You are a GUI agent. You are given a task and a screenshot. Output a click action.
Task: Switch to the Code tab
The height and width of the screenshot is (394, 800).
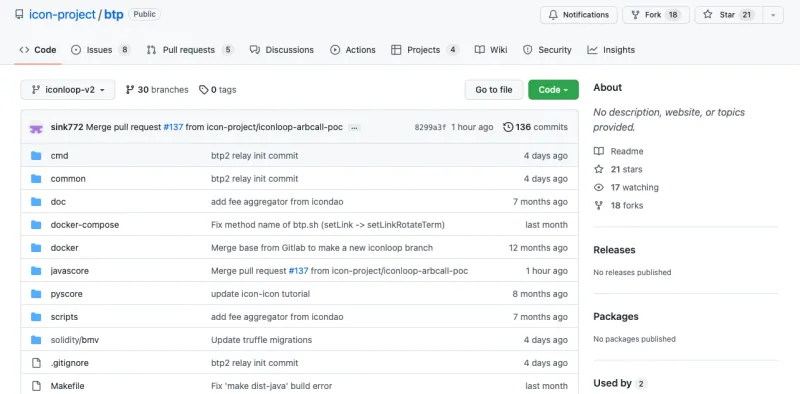[38, 50]
